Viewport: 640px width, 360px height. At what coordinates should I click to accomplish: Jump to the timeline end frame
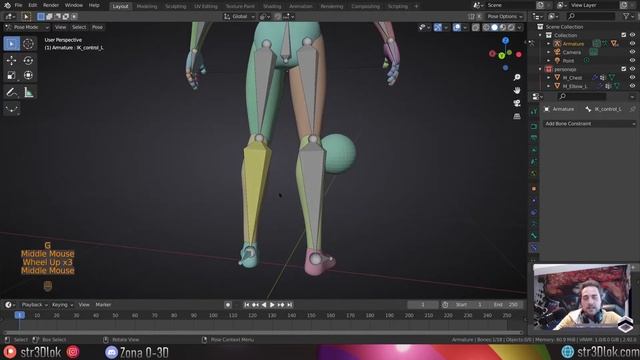pyautogui.click(x=289, y=305)
